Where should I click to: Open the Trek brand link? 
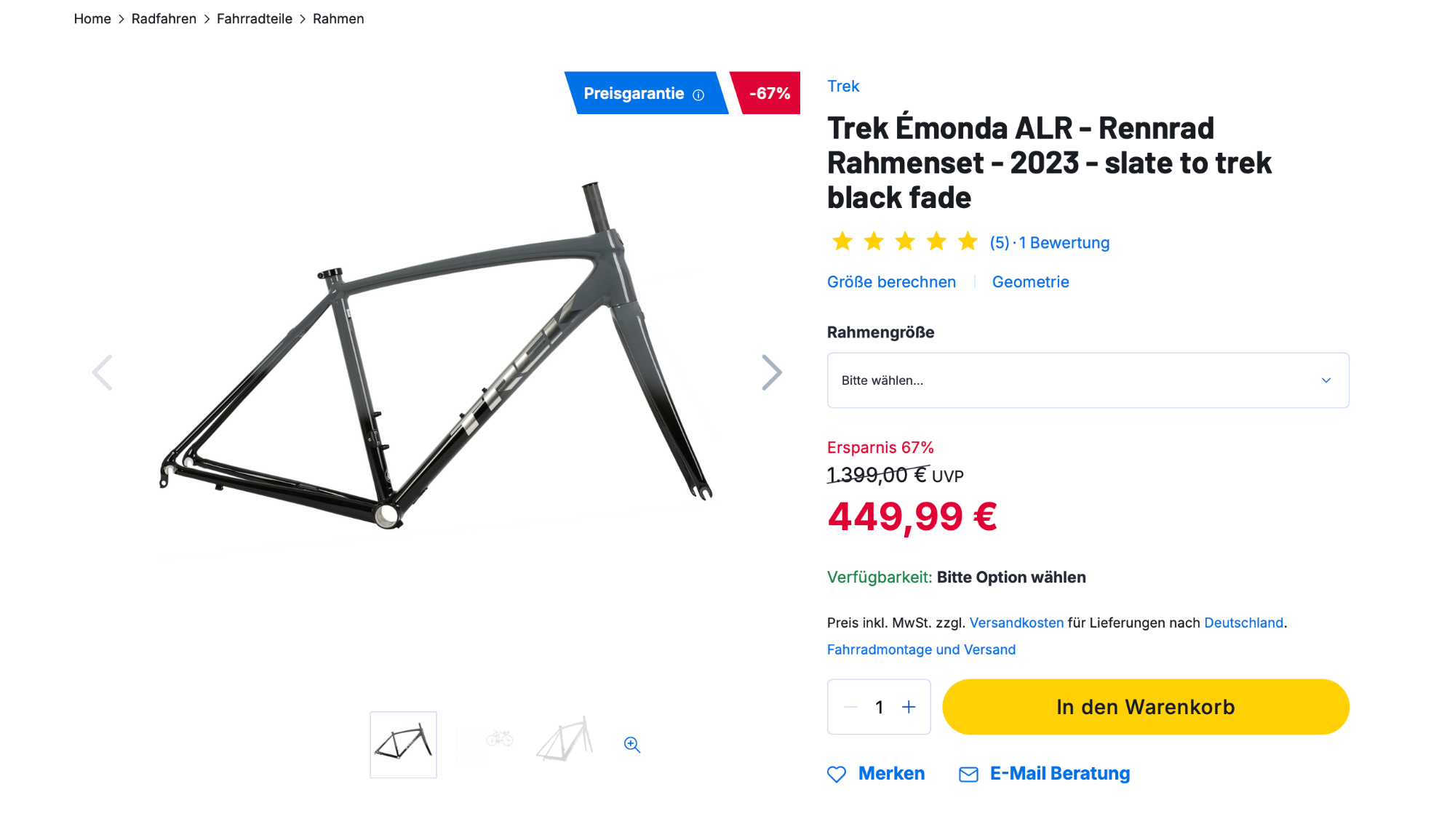tap(843, 86)
